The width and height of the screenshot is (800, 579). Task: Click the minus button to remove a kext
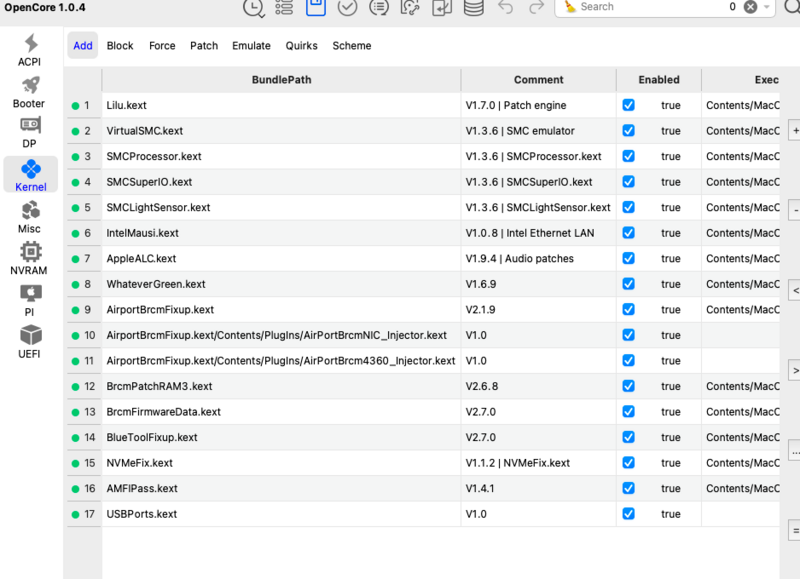(794, 211)
